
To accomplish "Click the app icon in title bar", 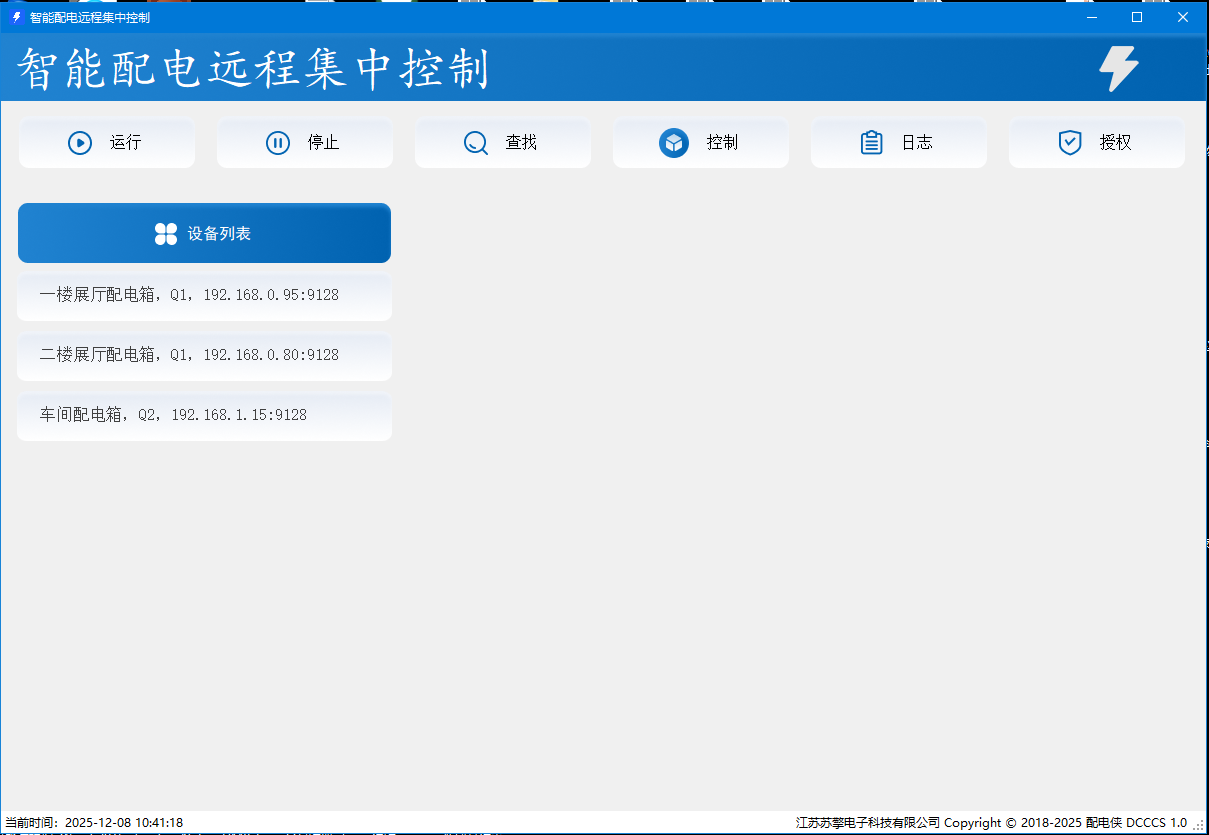I will coord(16,17).
